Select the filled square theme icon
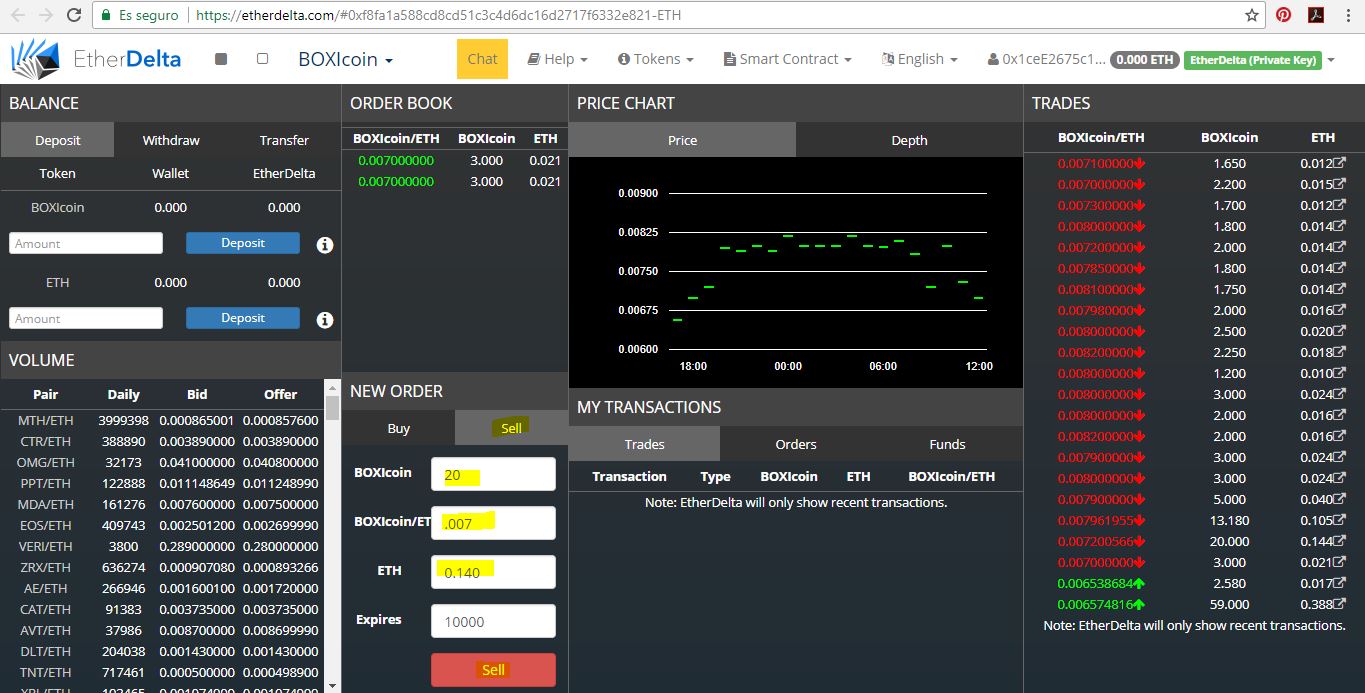Image resolution: width=1365 pixels, height=693 pixels. [221, 59]
